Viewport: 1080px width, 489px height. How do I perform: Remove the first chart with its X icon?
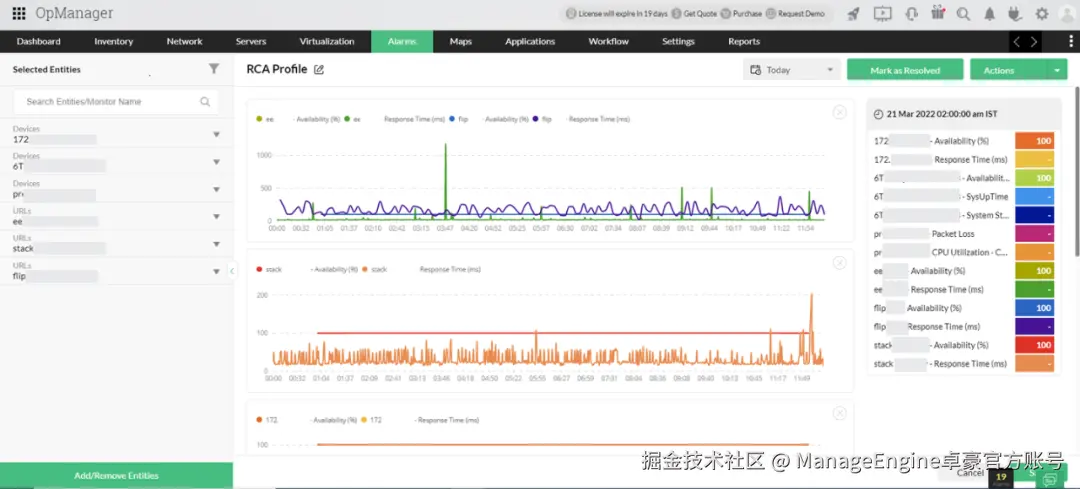[x=839, y=112]
